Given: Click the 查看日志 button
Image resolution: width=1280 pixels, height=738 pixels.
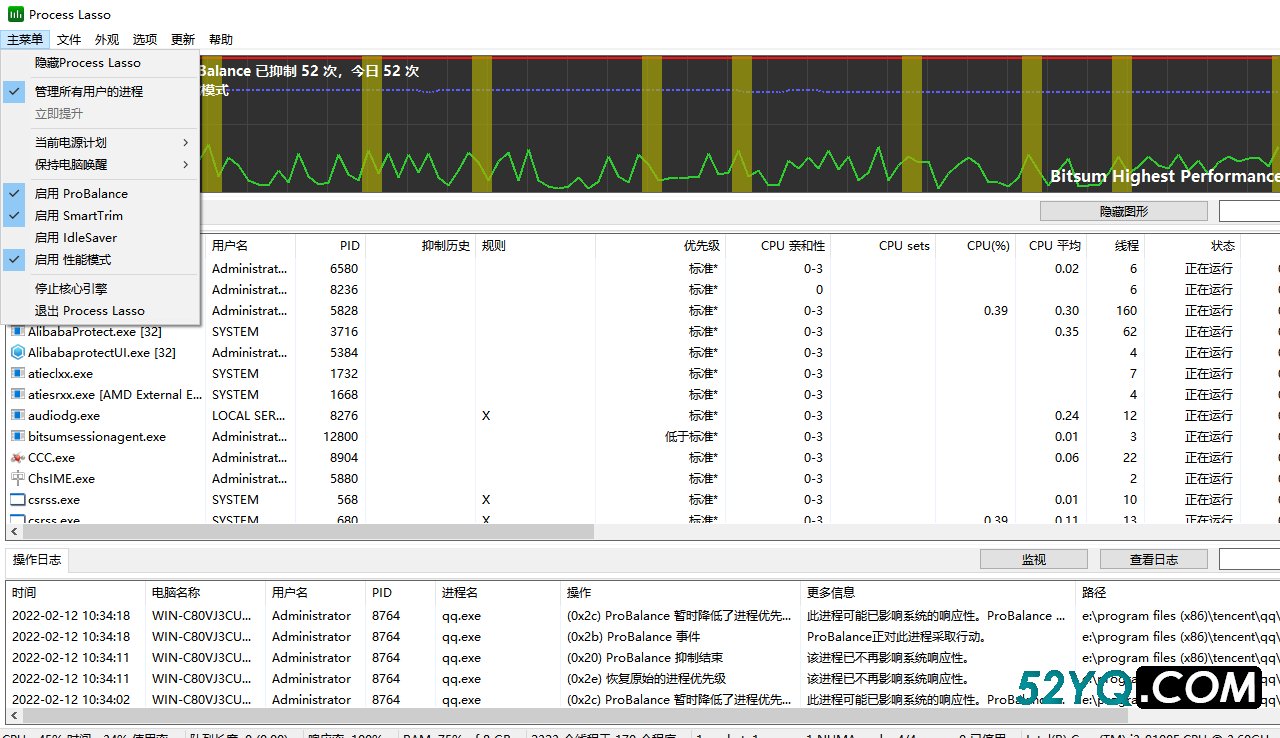Looking at the screenshot, I should point(1154,559).
